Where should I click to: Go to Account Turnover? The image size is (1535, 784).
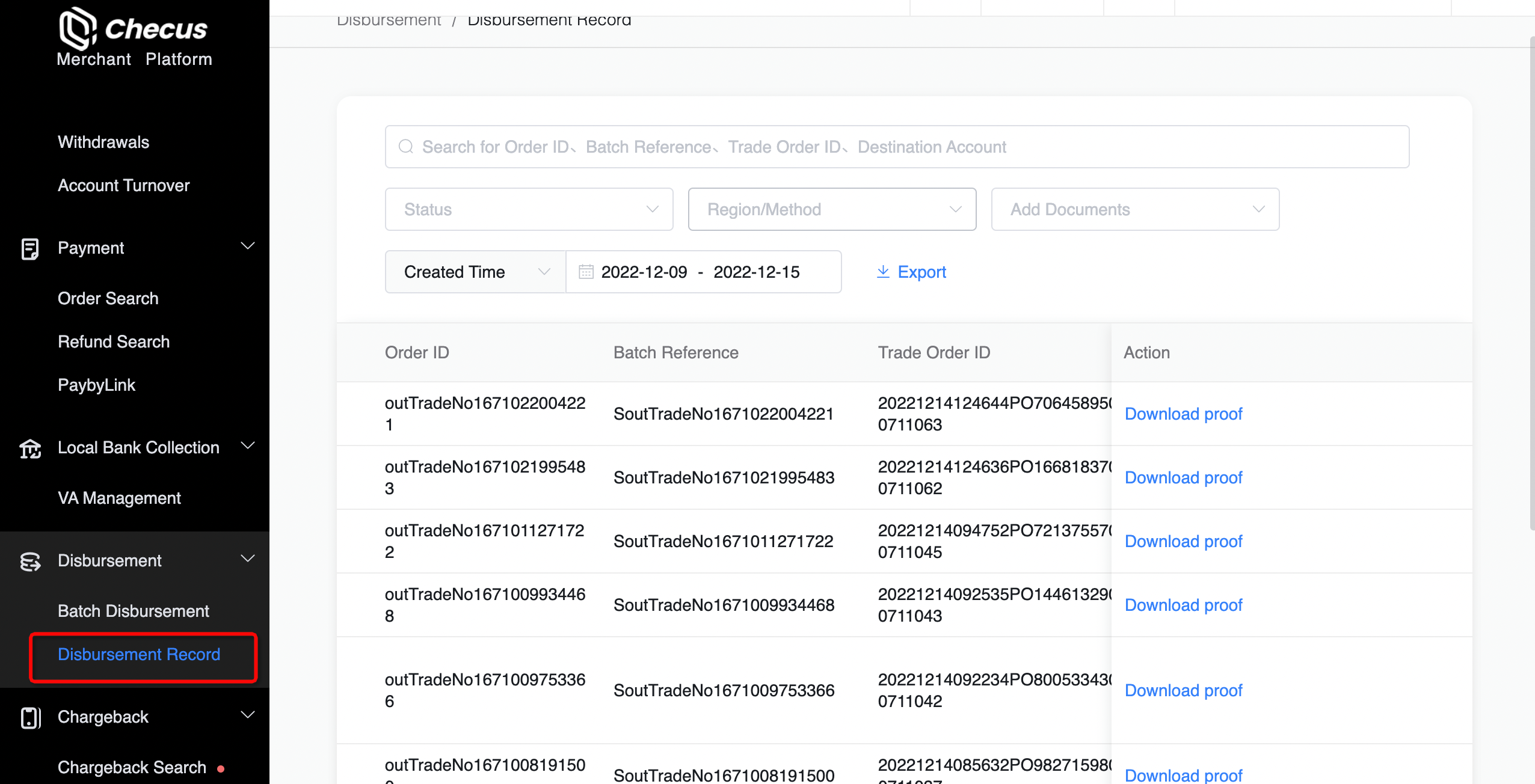123,185
